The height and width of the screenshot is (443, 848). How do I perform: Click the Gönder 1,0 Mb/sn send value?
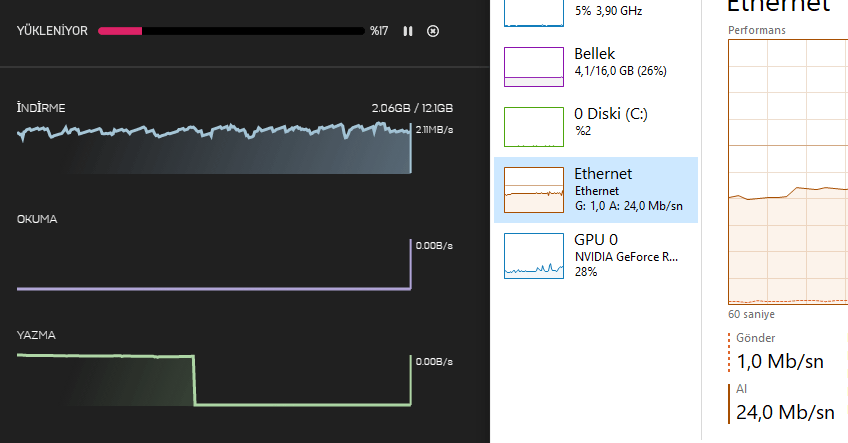(778, 361)
